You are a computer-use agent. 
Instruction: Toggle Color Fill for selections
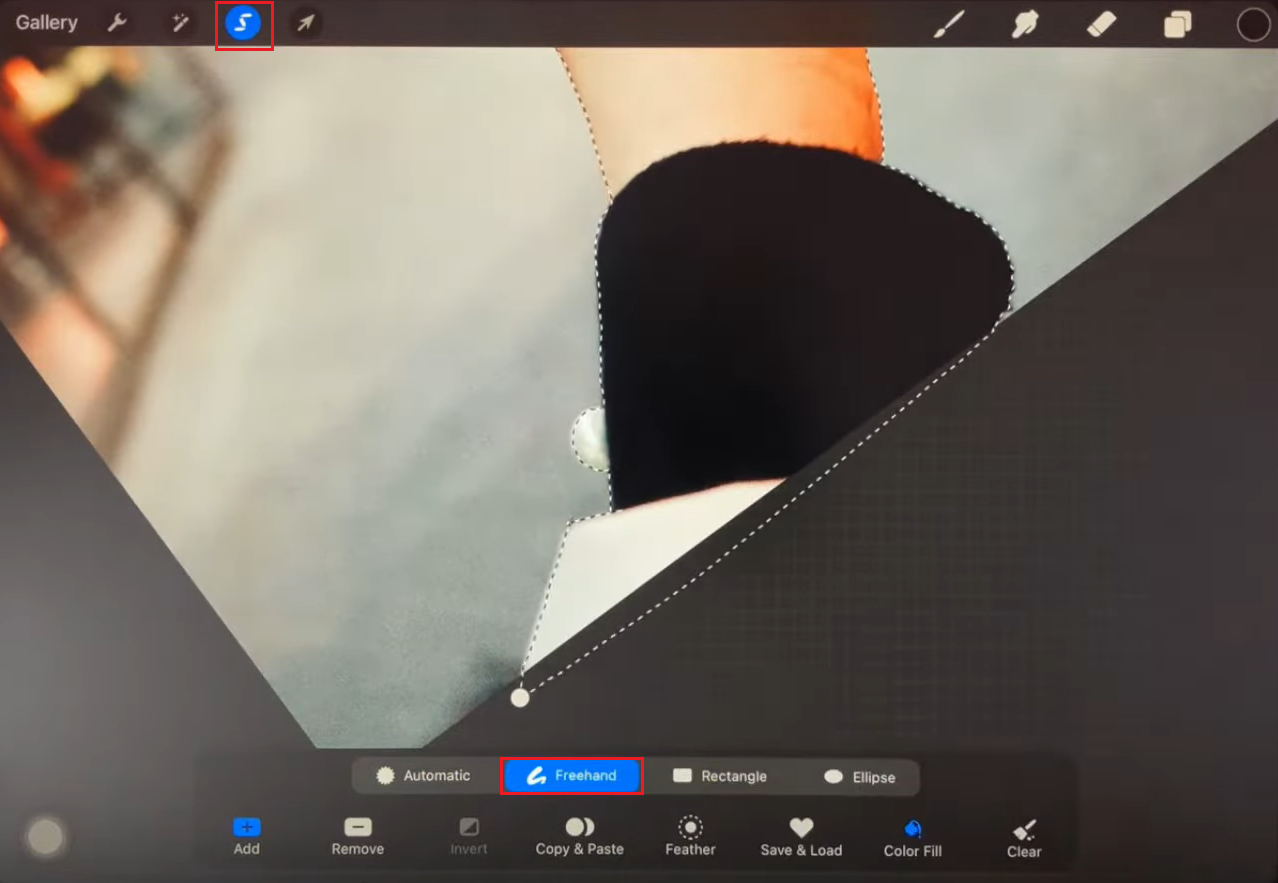(x=911, y=836)
